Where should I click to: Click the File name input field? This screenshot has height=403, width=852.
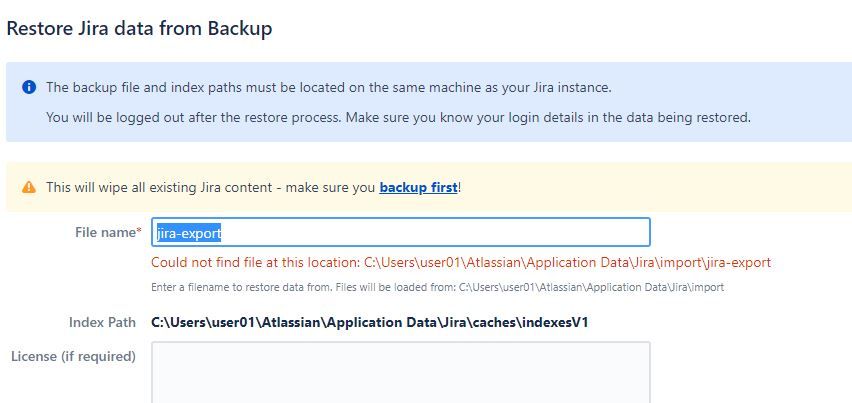pos(400,232)
